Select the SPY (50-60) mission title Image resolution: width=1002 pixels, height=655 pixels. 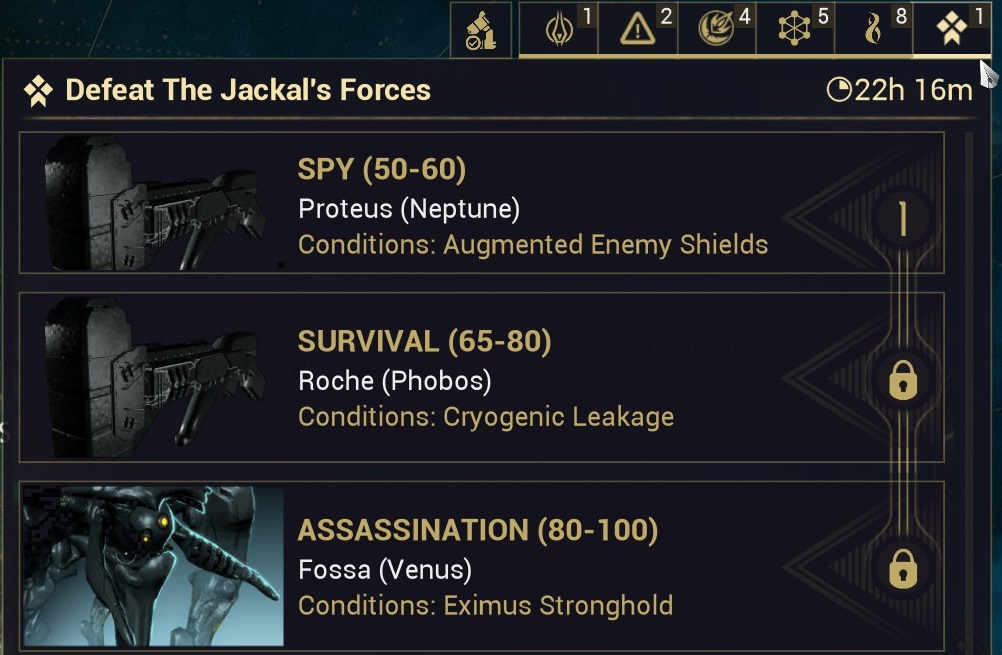coord(382,170)
